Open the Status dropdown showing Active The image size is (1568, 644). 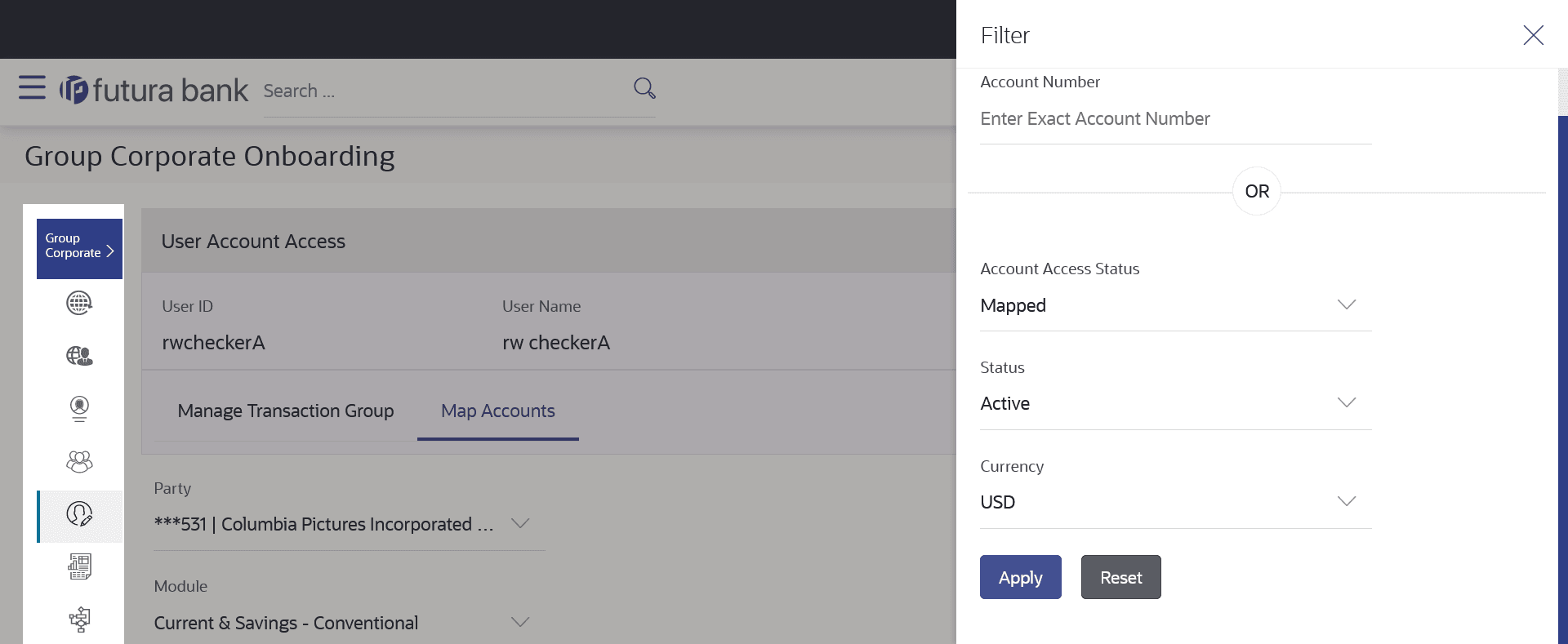pos(1346,403)
